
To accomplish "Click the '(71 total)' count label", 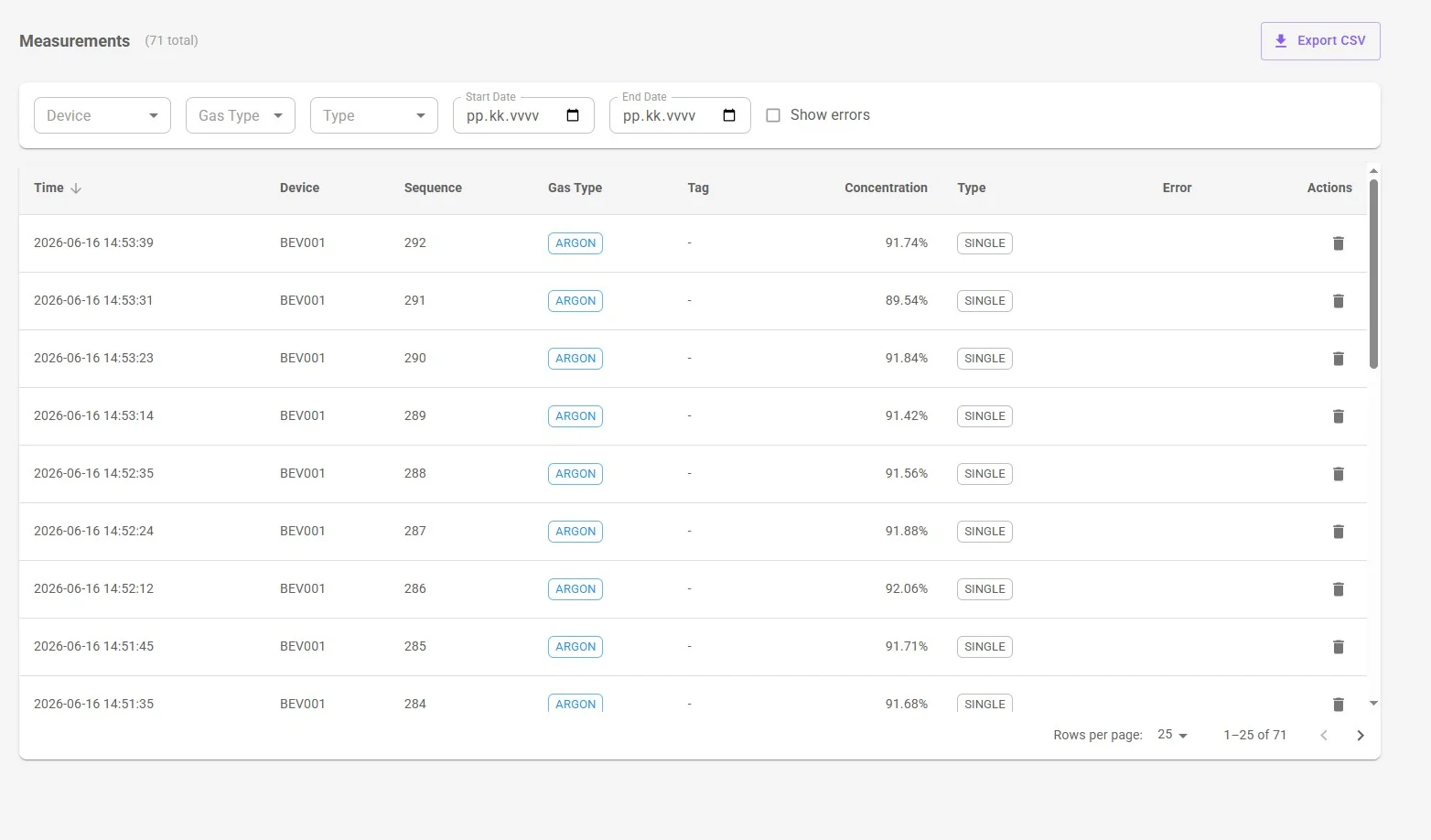I will [x=171, y=40].
